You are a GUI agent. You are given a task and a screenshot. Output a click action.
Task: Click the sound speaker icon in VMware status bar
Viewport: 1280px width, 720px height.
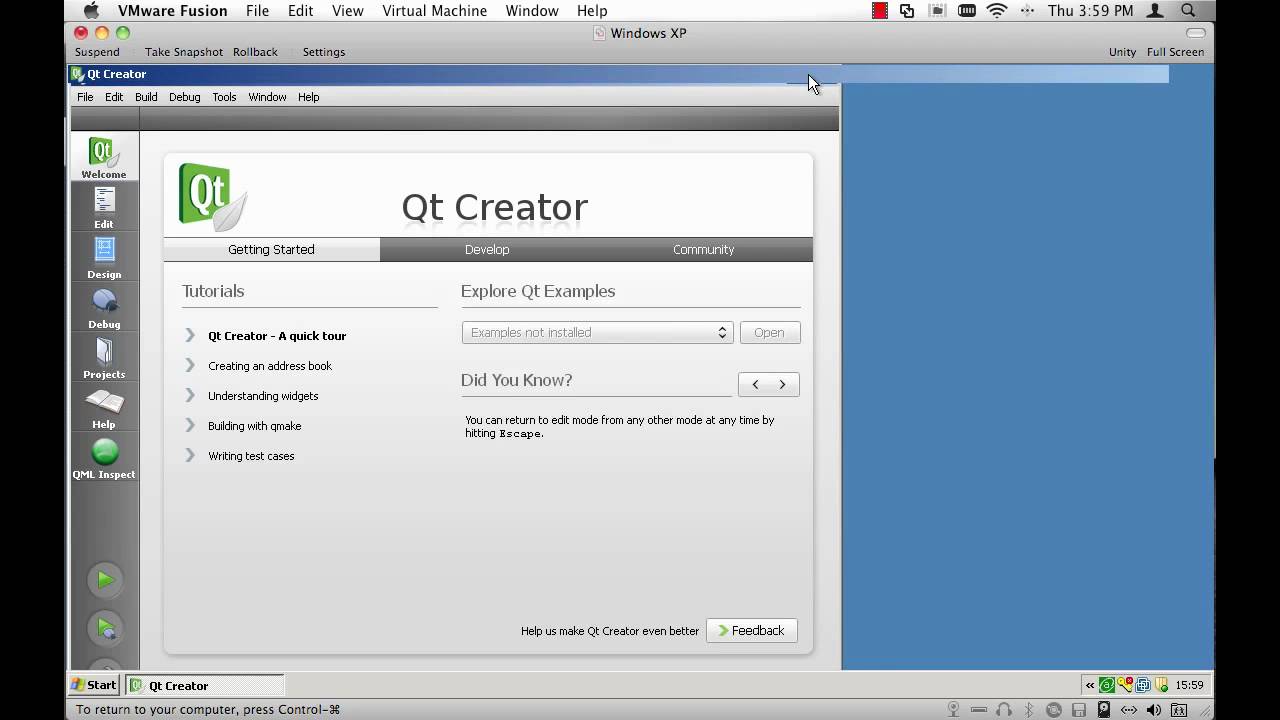coord(1154,709)
